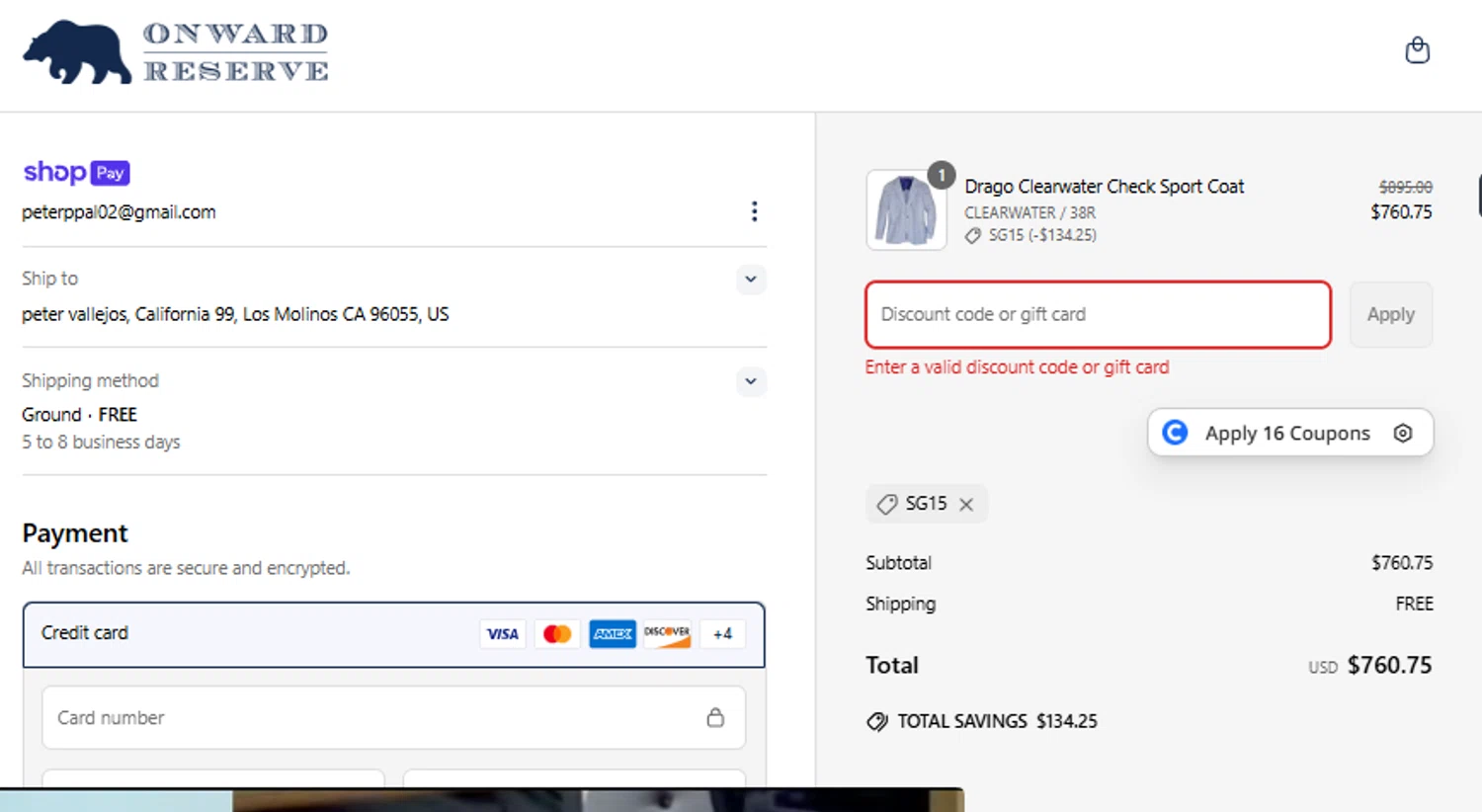Click the Total Savings tag icon
This screenshot has height=812, width=1482.
tap(876, 722)
